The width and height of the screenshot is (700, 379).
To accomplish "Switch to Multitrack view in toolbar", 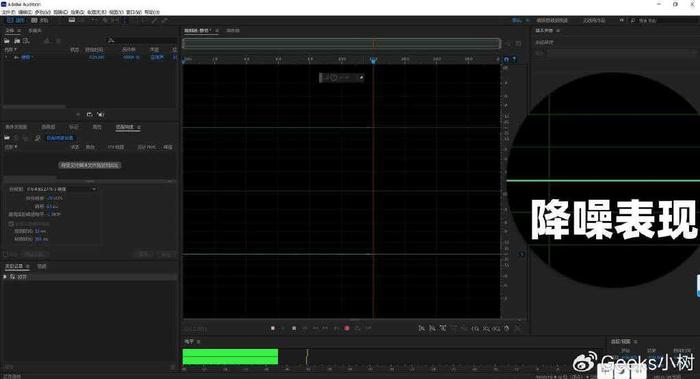I will 40,21.
